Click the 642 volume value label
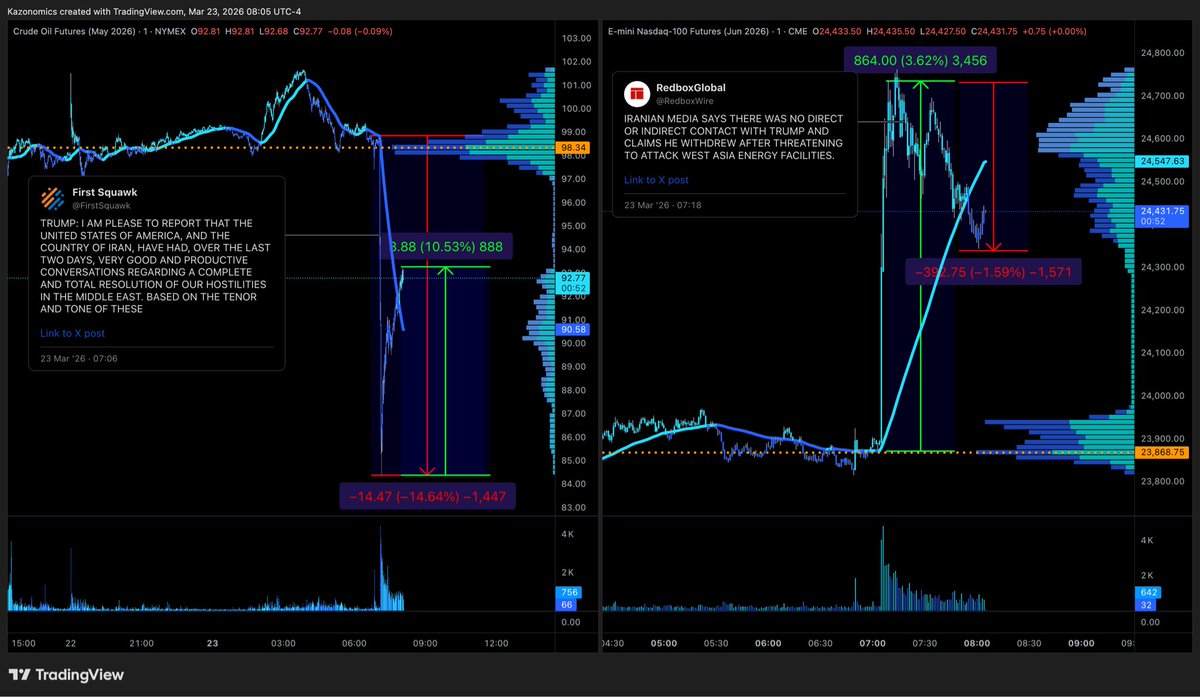Screen dimensions: 1200x697 [1148, 592]
